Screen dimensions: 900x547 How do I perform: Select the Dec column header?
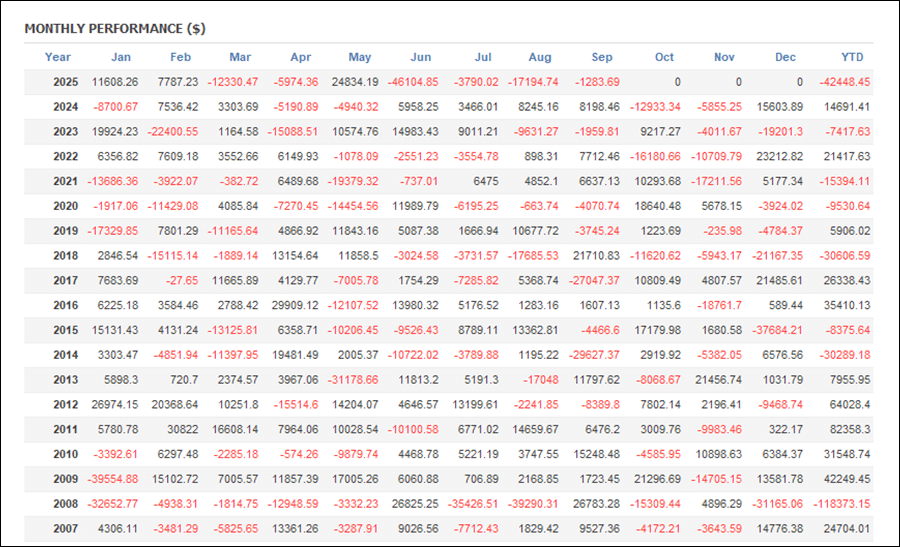pyautogui.click(x=785, y=57)
